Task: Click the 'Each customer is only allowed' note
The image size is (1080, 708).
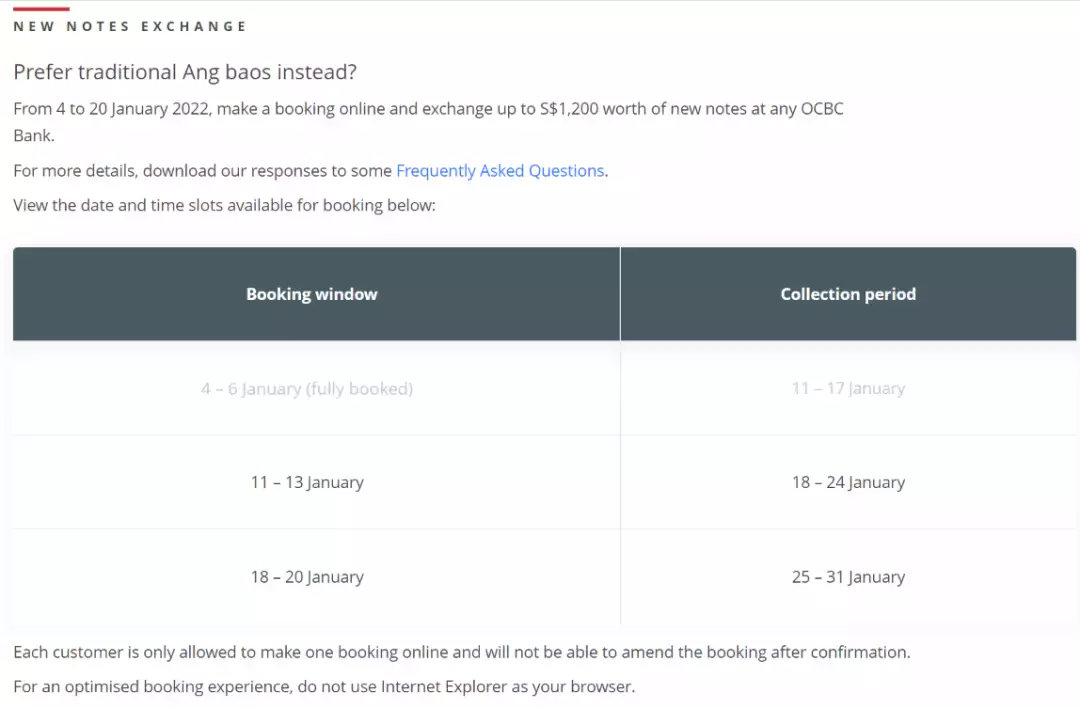Action: click(461, 652)
